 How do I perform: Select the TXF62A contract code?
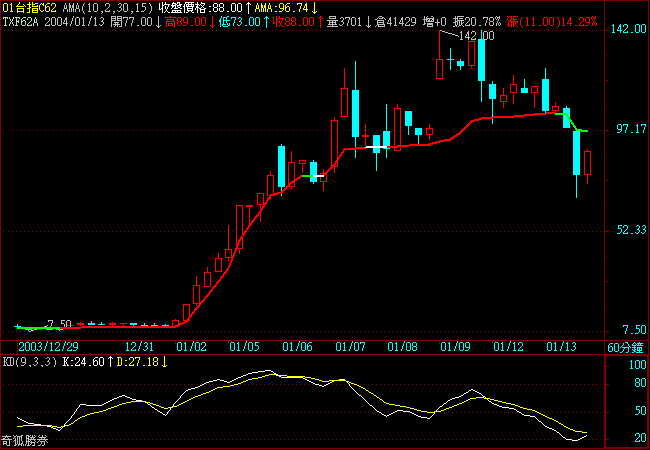pos(21,22)
